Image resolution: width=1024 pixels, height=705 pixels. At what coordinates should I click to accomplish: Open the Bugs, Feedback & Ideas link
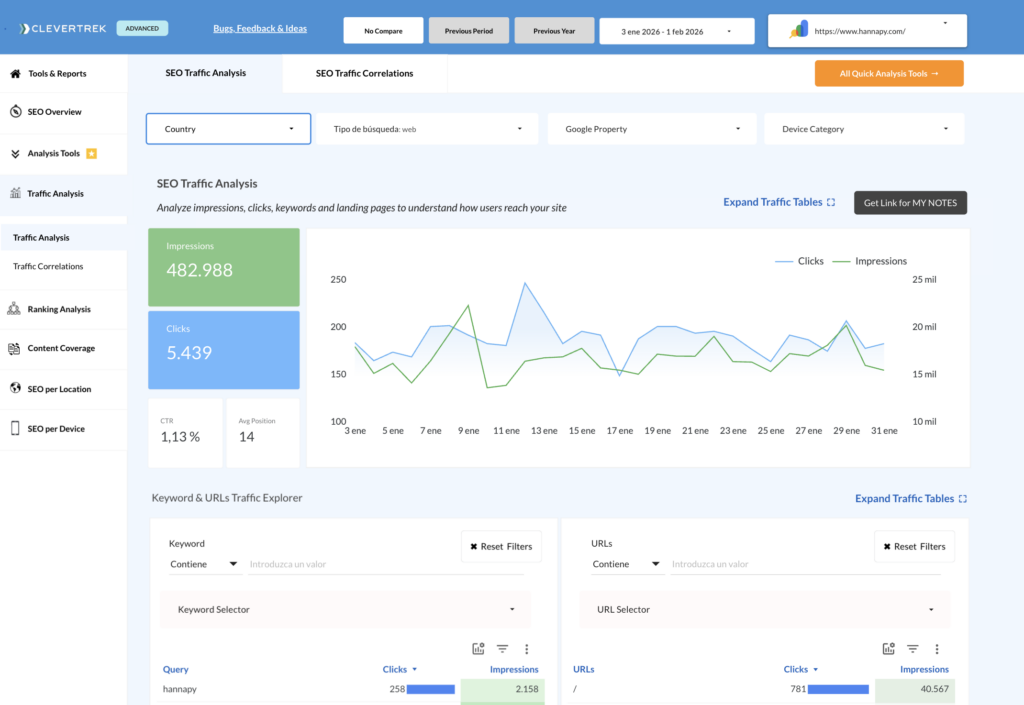point(260,28)
